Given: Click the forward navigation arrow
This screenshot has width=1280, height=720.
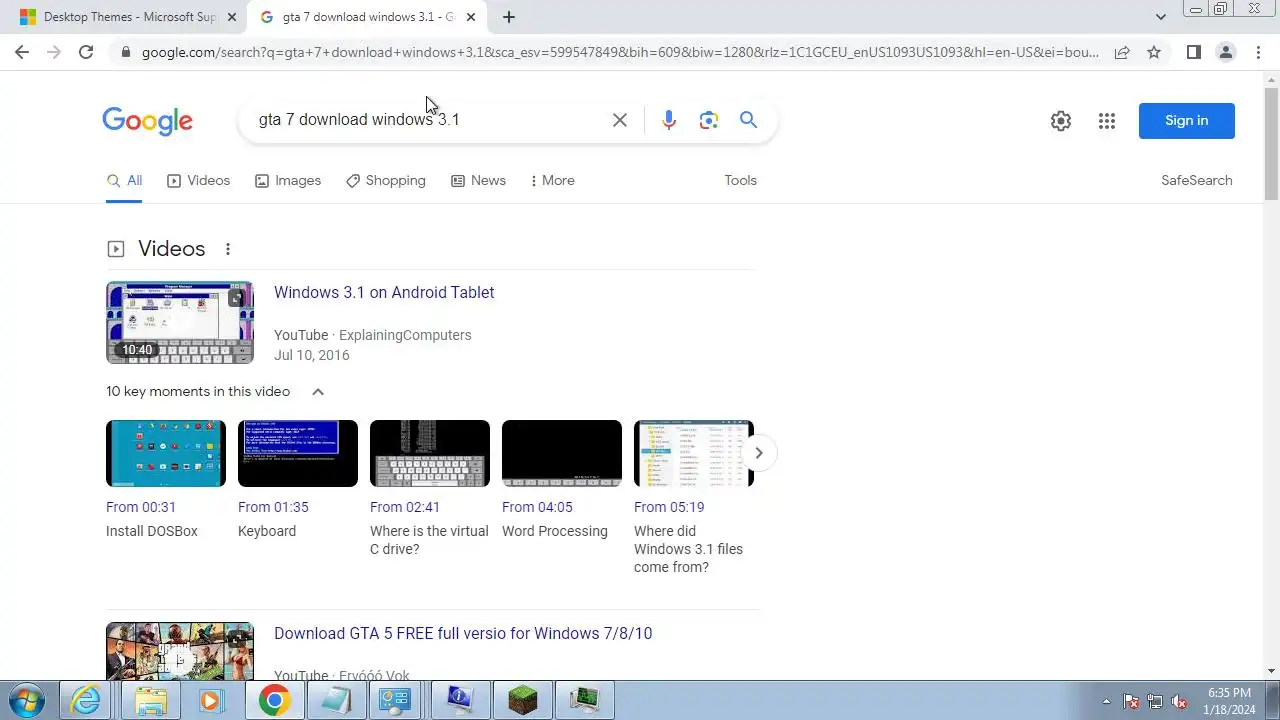Looking at the screenshot, I should point(54,52).
